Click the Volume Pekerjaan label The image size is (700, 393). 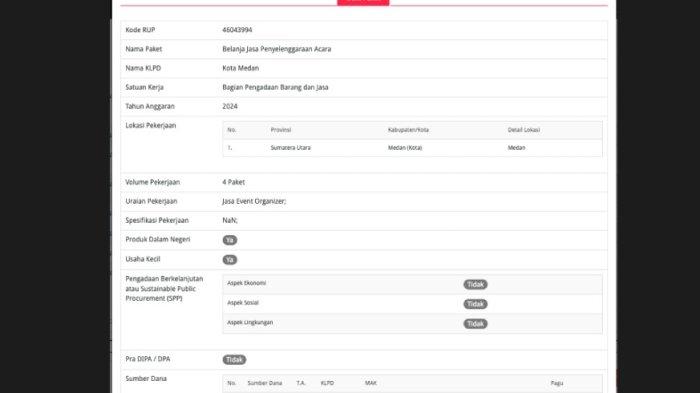tap(153, 182)
